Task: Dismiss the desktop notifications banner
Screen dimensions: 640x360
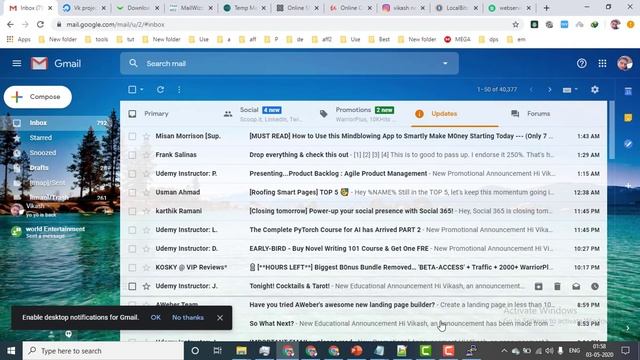Action: click(220, 318)
